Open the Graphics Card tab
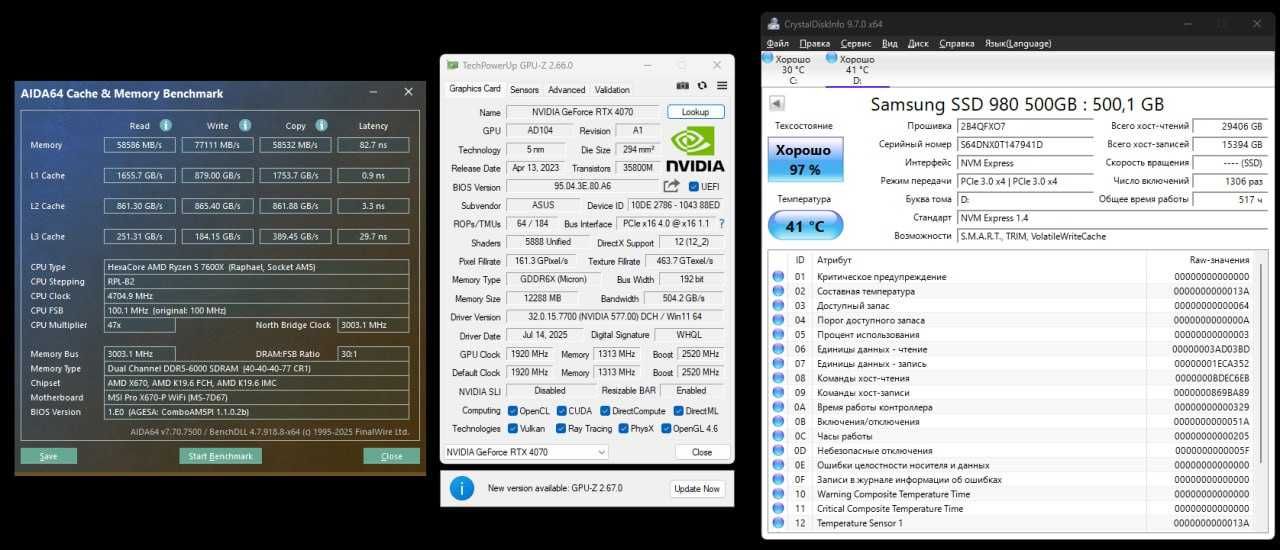1280x550 pixels. coord(475,89)
